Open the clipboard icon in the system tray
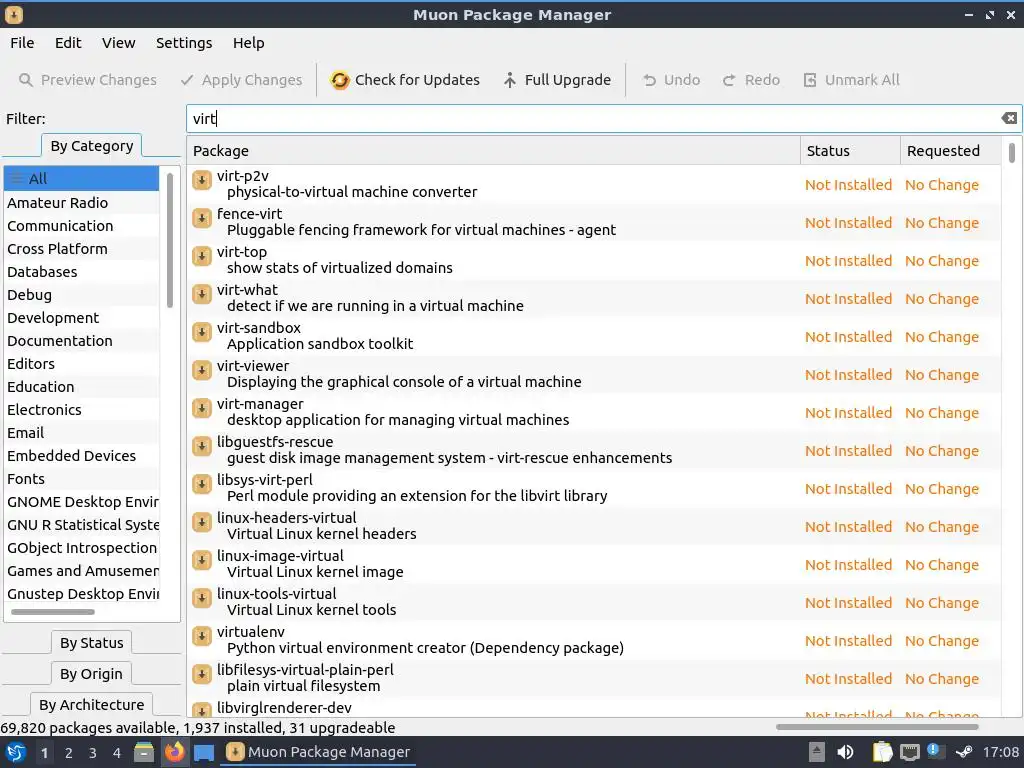1024x768 pixels. (x=882, y=752)
